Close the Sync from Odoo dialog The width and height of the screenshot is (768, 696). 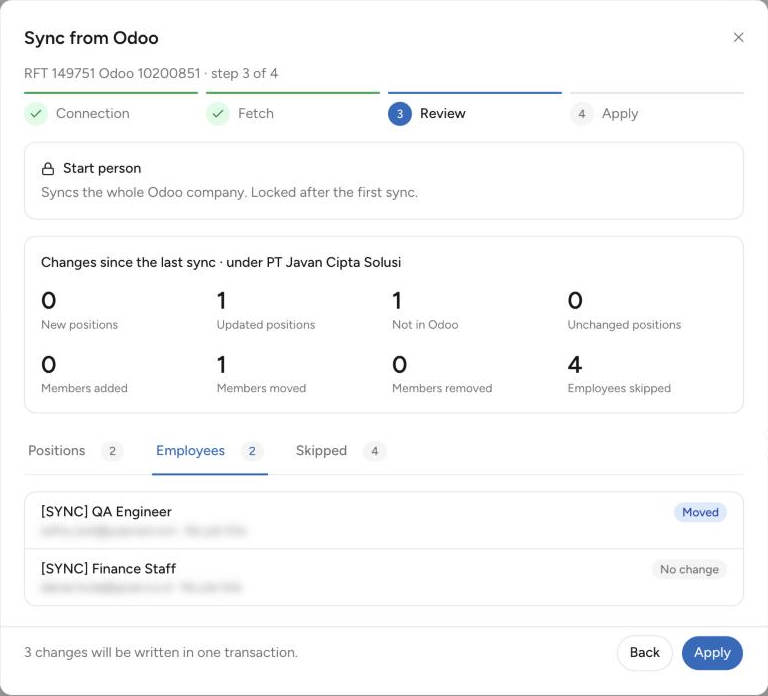738,37
